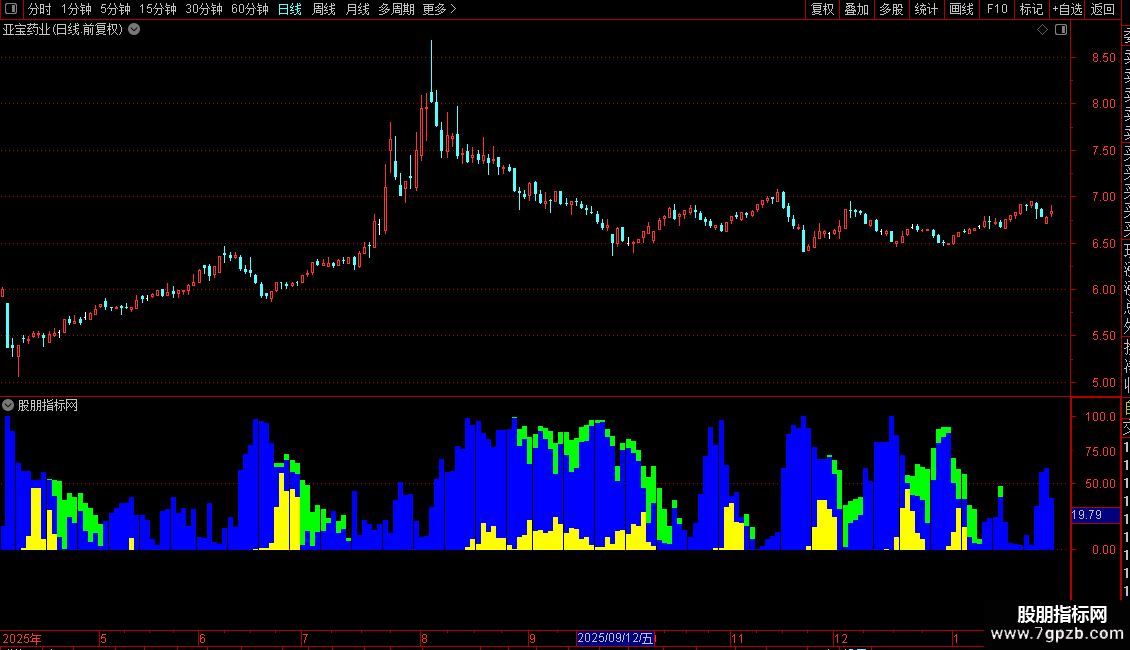Toggle the right side panel icon

point(1061,30)
